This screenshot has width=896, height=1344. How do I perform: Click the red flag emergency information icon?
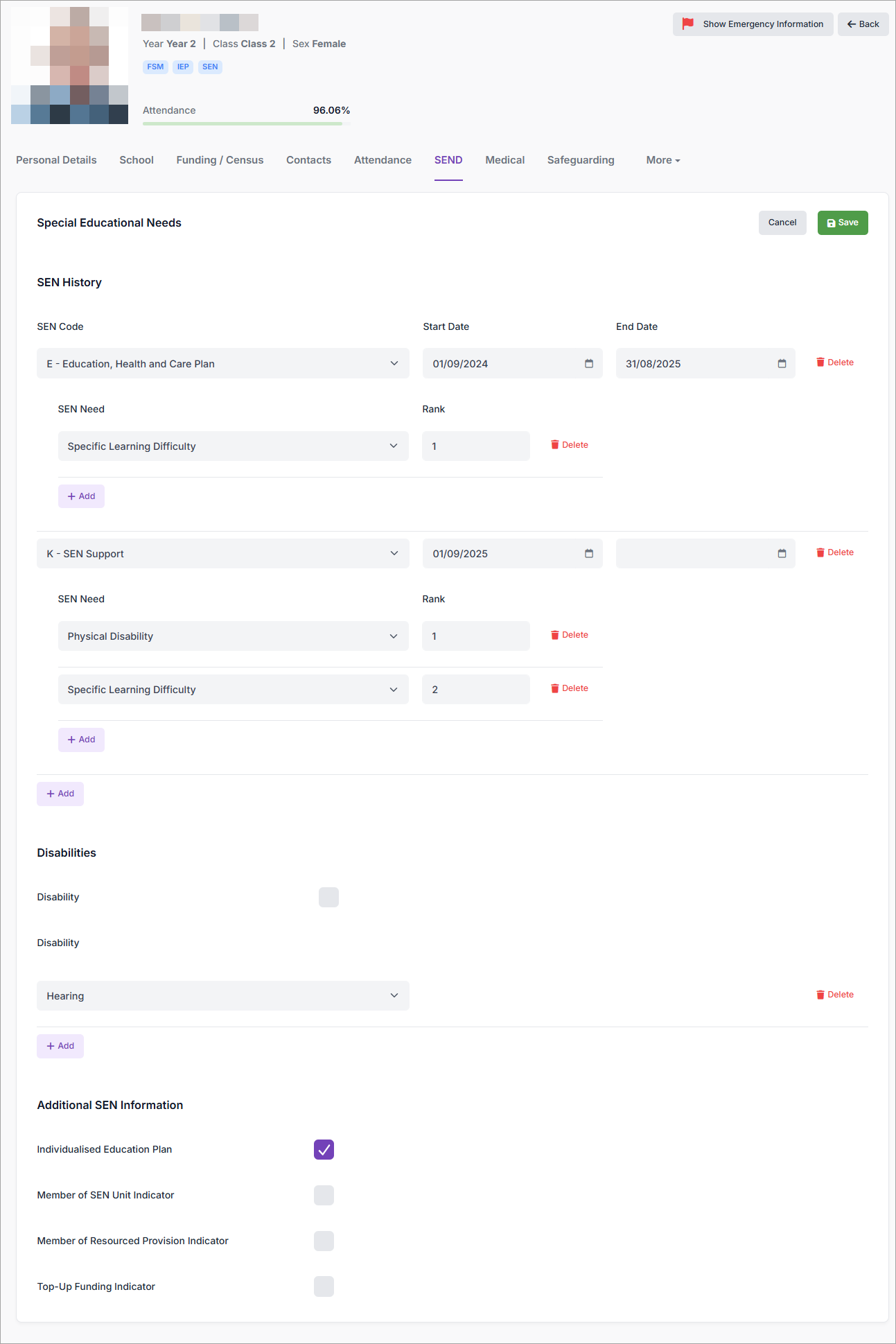(x=687, y=24)
